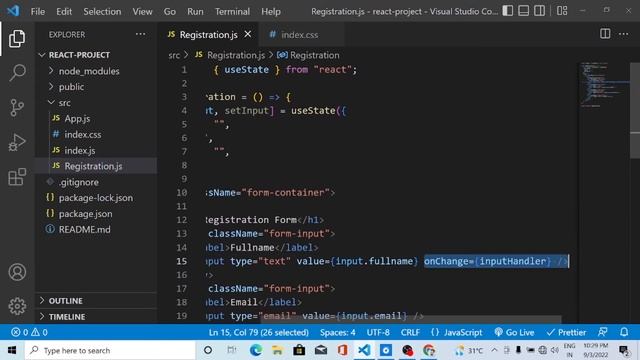Collapse the REACT-PROJECT root folder

96,55
